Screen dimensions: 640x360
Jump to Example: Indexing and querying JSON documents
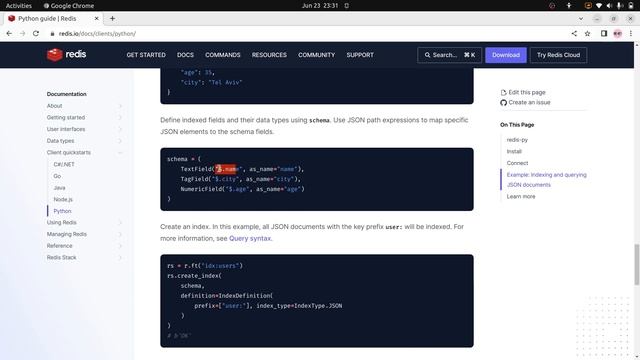point(547,180)
